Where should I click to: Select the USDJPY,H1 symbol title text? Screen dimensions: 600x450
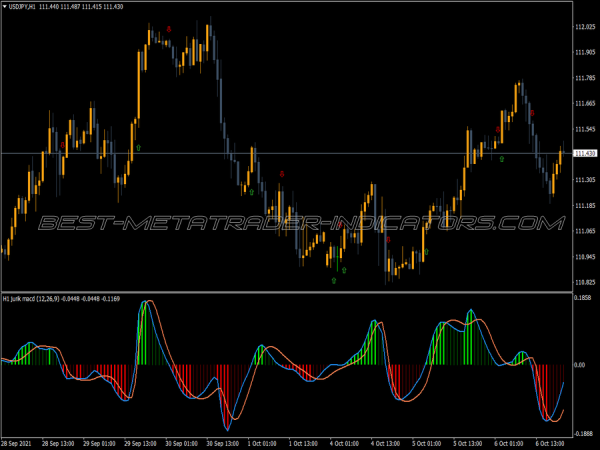tap(22, 7)
